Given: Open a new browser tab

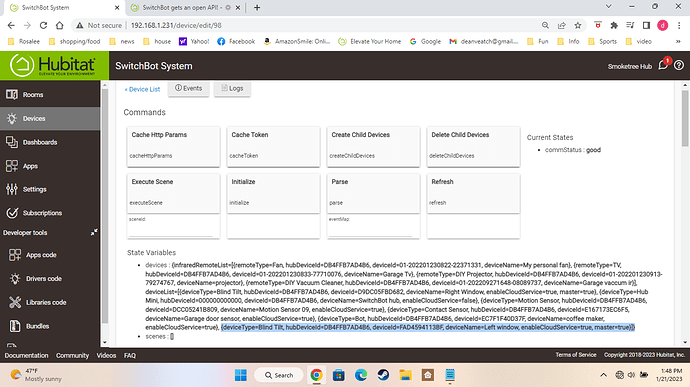Looking at the screenshot, I should pyautogui.click(x=257, y=7).
